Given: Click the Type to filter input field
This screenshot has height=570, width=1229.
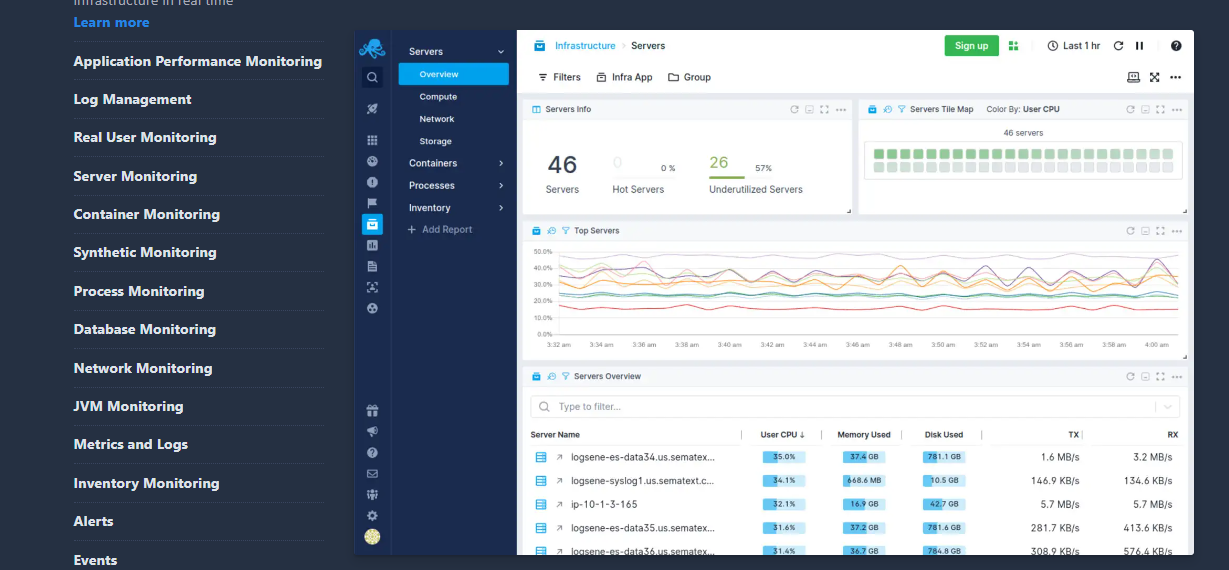Looking at the screenshot, I should 855,407.
